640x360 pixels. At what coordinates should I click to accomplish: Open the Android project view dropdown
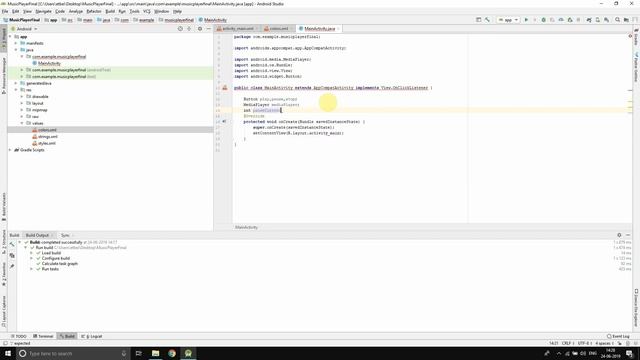pyautogui.click(x=24, y=29)
